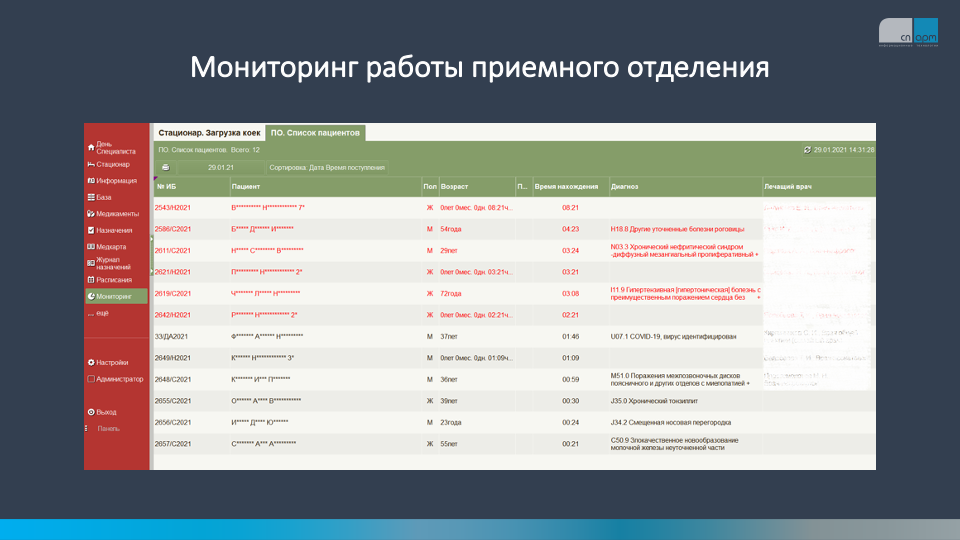Click age cell 54года

[x=451, y=229]
